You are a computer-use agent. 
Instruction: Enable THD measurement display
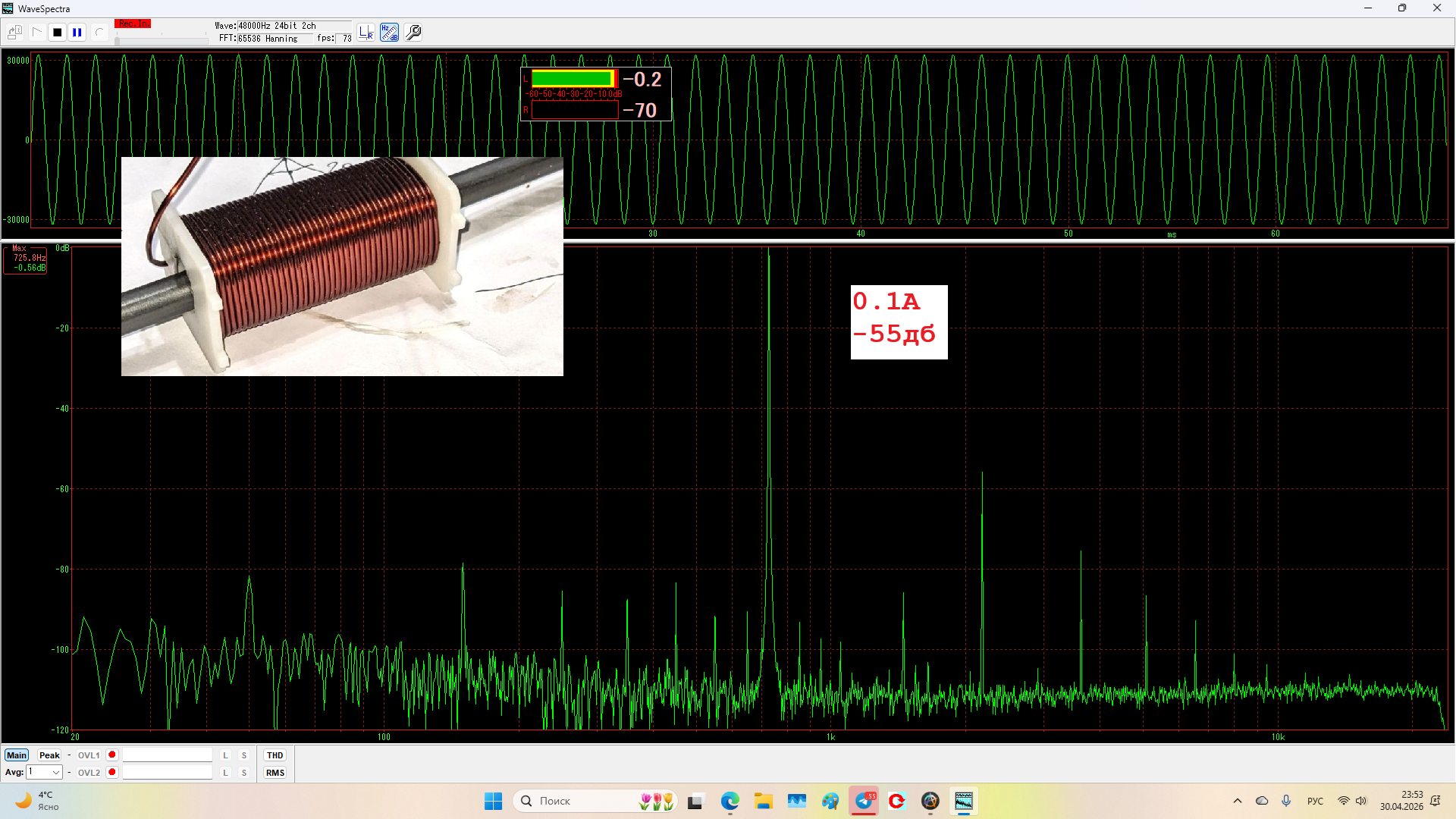point(275,755)
